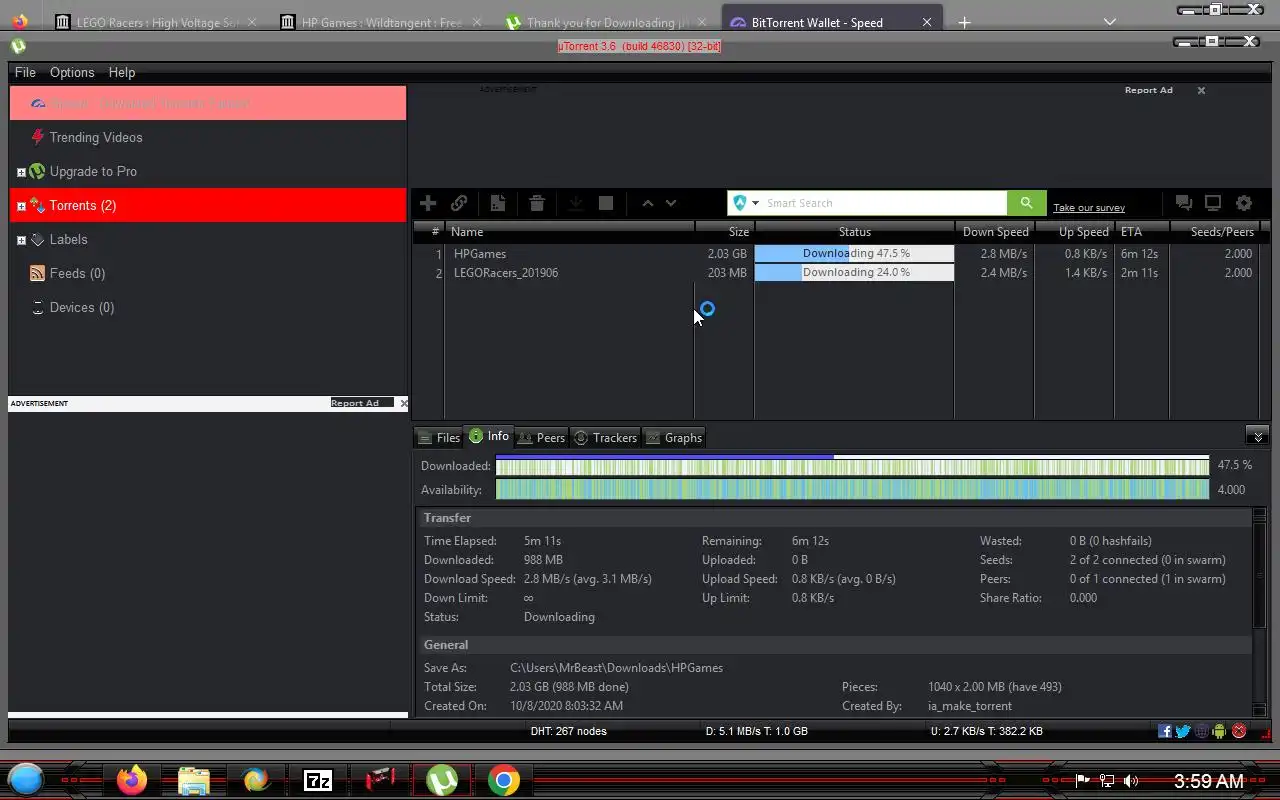Move torrent down the queue arrow

[x=671, y=203]
